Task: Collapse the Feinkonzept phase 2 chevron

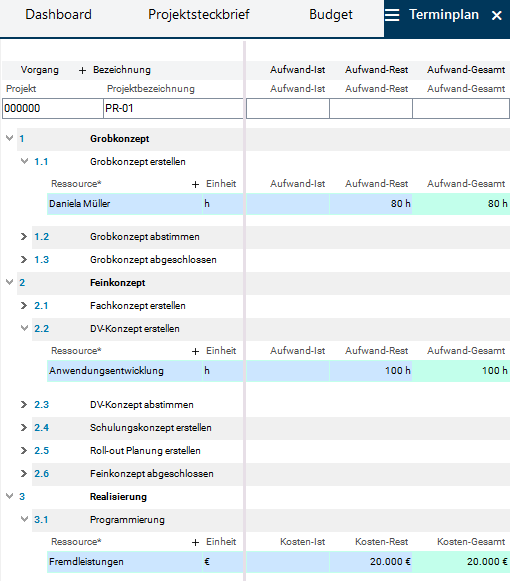Action: tap(10, 282)
